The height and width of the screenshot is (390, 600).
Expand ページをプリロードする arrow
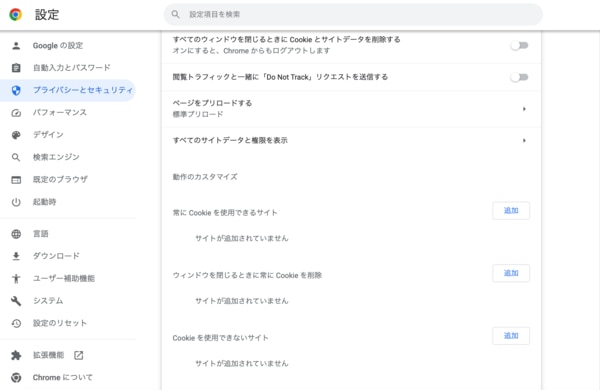pos(524,109)
